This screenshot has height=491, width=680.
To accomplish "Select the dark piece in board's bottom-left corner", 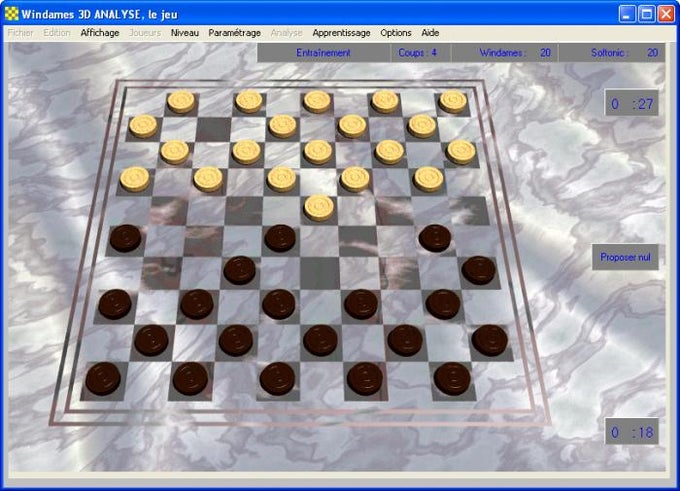I will click(103, 379).
